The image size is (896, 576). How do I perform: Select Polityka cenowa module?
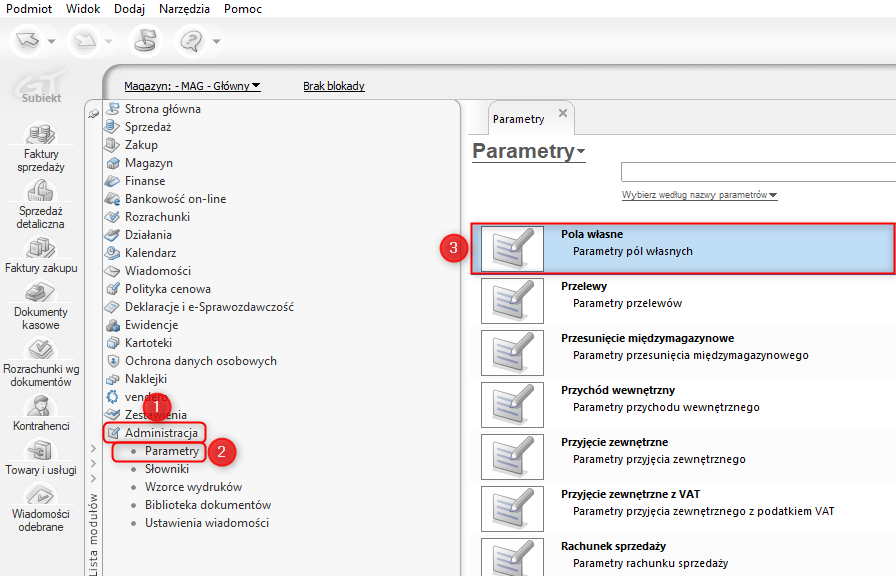pyautogui.click(x=167, y=289)
